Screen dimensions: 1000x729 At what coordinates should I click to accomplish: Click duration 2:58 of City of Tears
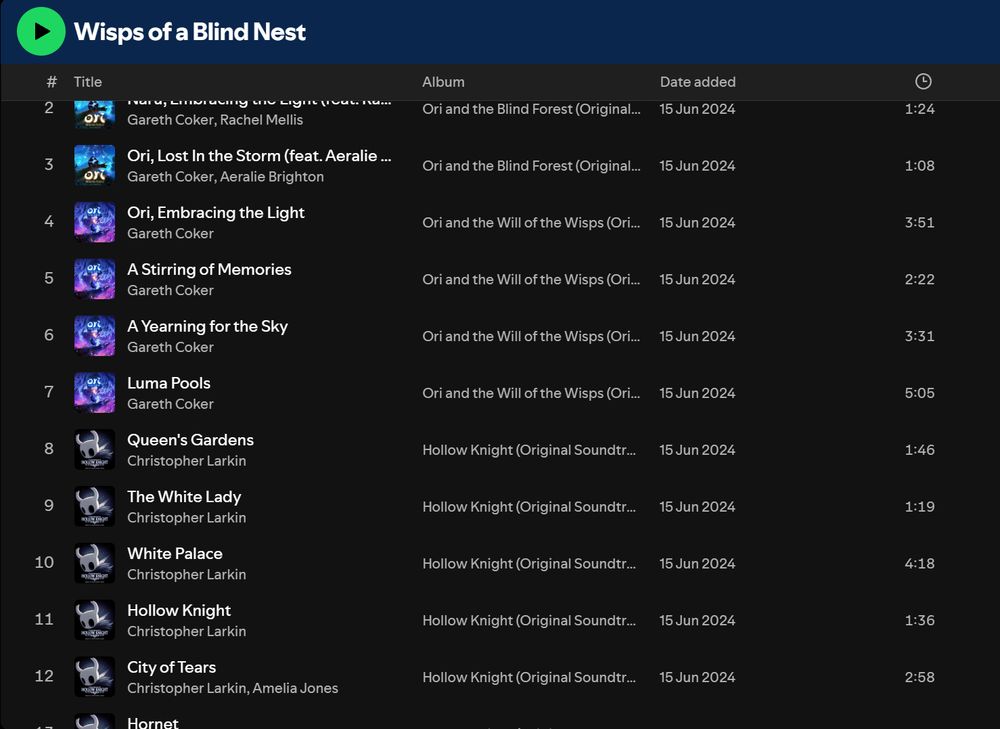pyautogui.click(x=920, y=677)
